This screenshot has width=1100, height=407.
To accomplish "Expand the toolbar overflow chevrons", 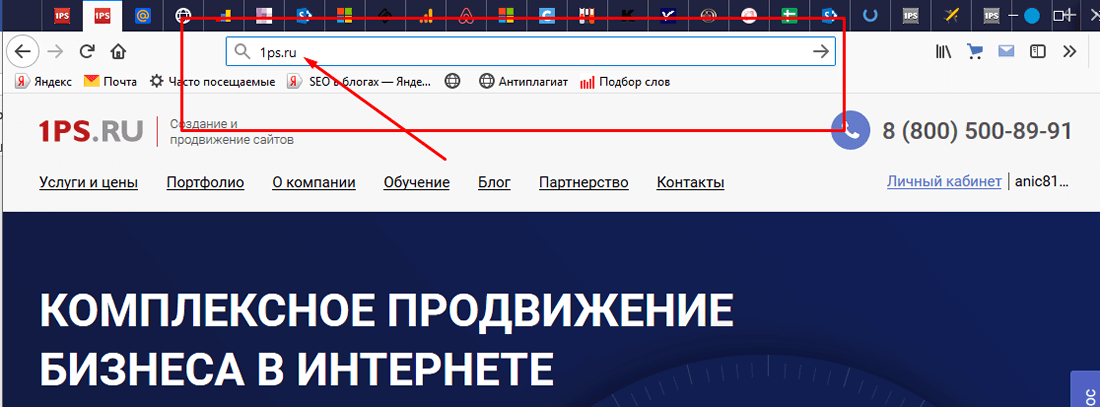I will [1069, 51].
